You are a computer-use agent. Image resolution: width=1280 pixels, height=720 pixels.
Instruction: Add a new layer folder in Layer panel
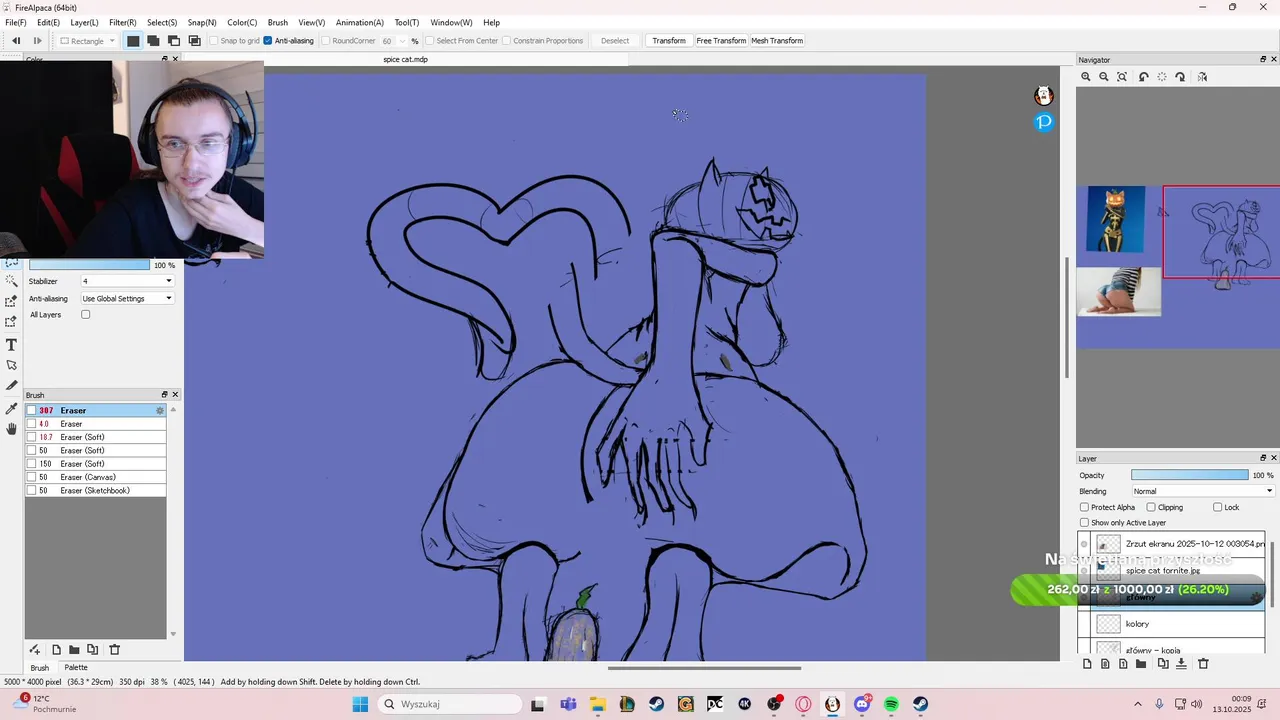(x=1141, y=664)
